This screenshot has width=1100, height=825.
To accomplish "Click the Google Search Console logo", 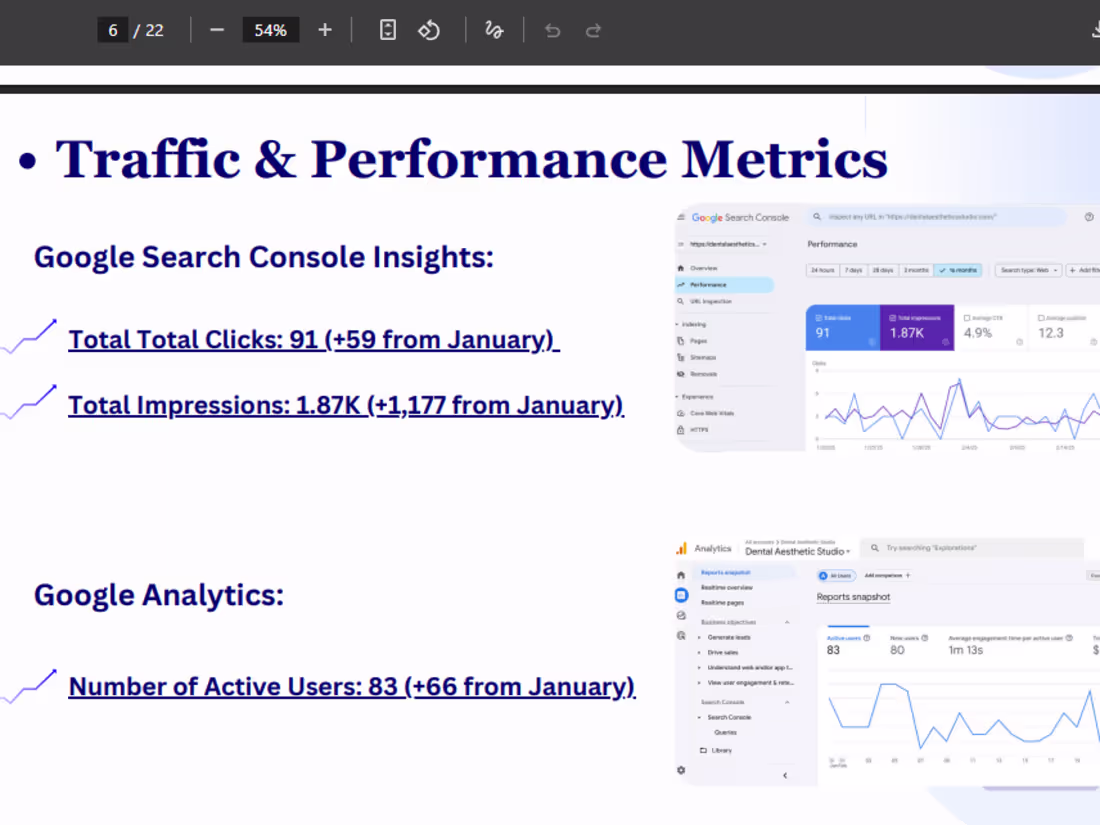I will [x=740, y=217].
